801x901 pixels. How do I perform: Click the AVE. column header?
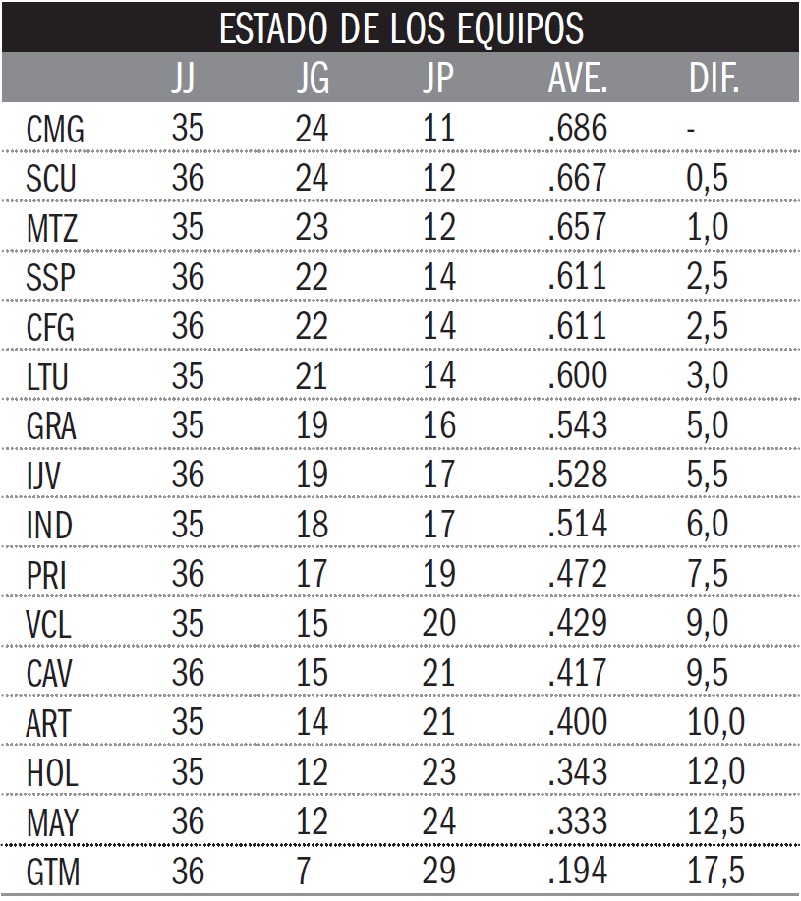577,77
